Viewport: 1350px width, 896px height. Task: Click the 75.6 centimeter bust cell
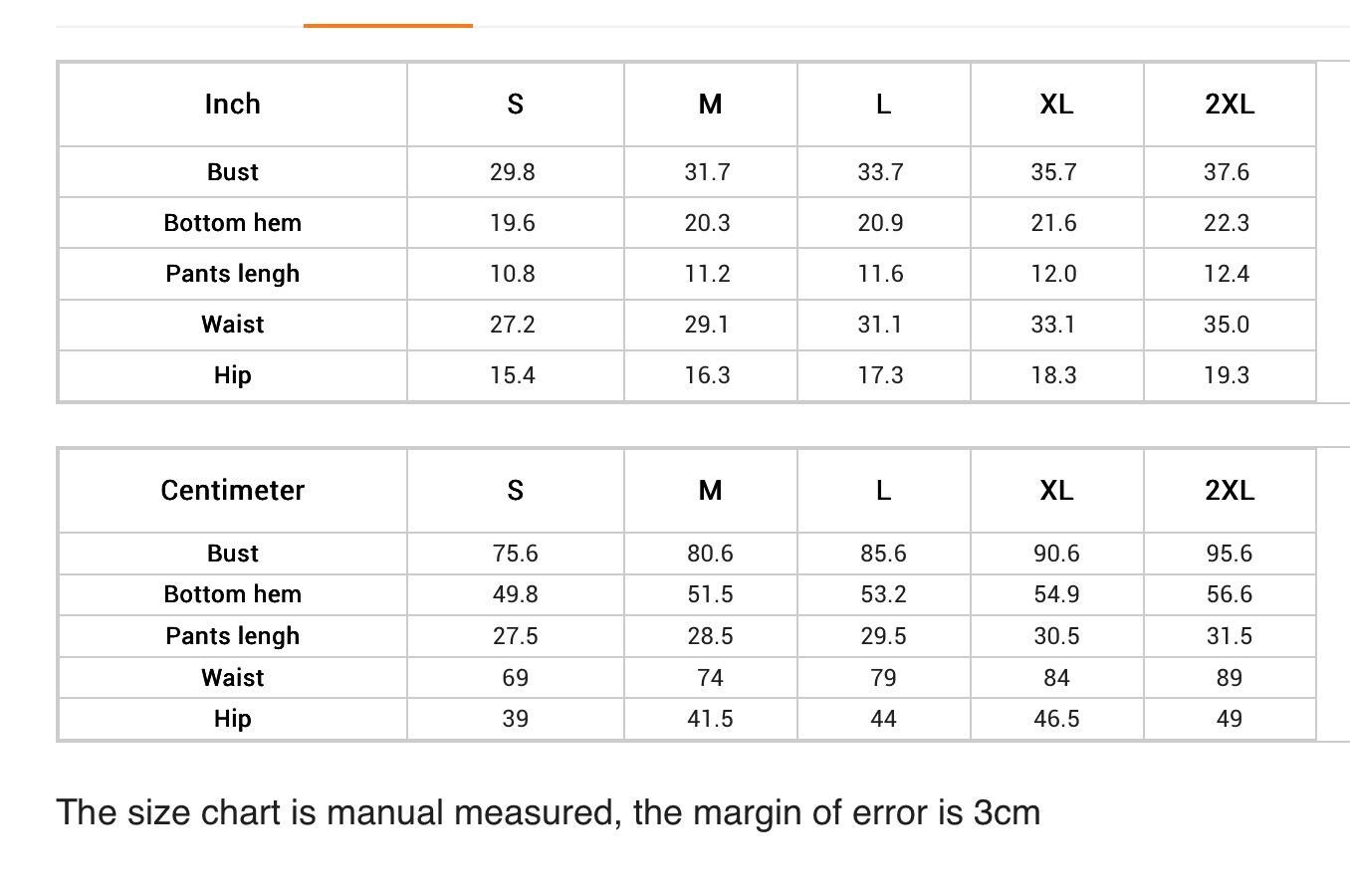click(515, 554)
